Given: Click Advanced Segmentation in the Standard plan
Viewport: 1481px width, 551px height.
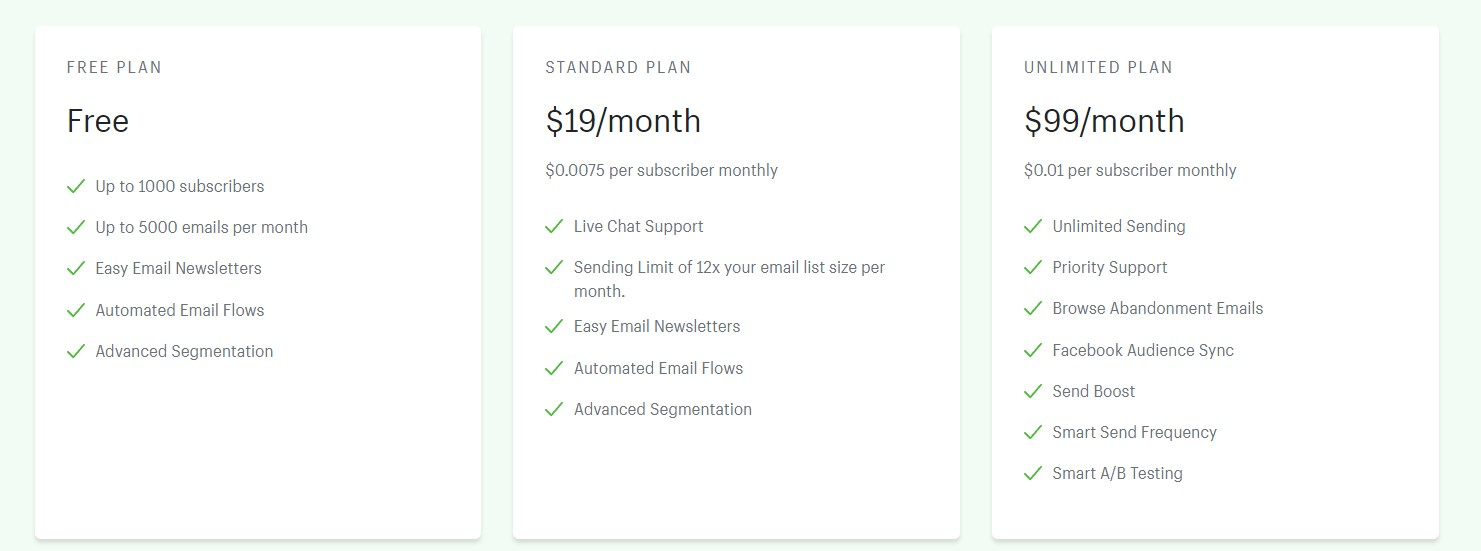Looking at the screenshot, I should (x=663, y=409).
